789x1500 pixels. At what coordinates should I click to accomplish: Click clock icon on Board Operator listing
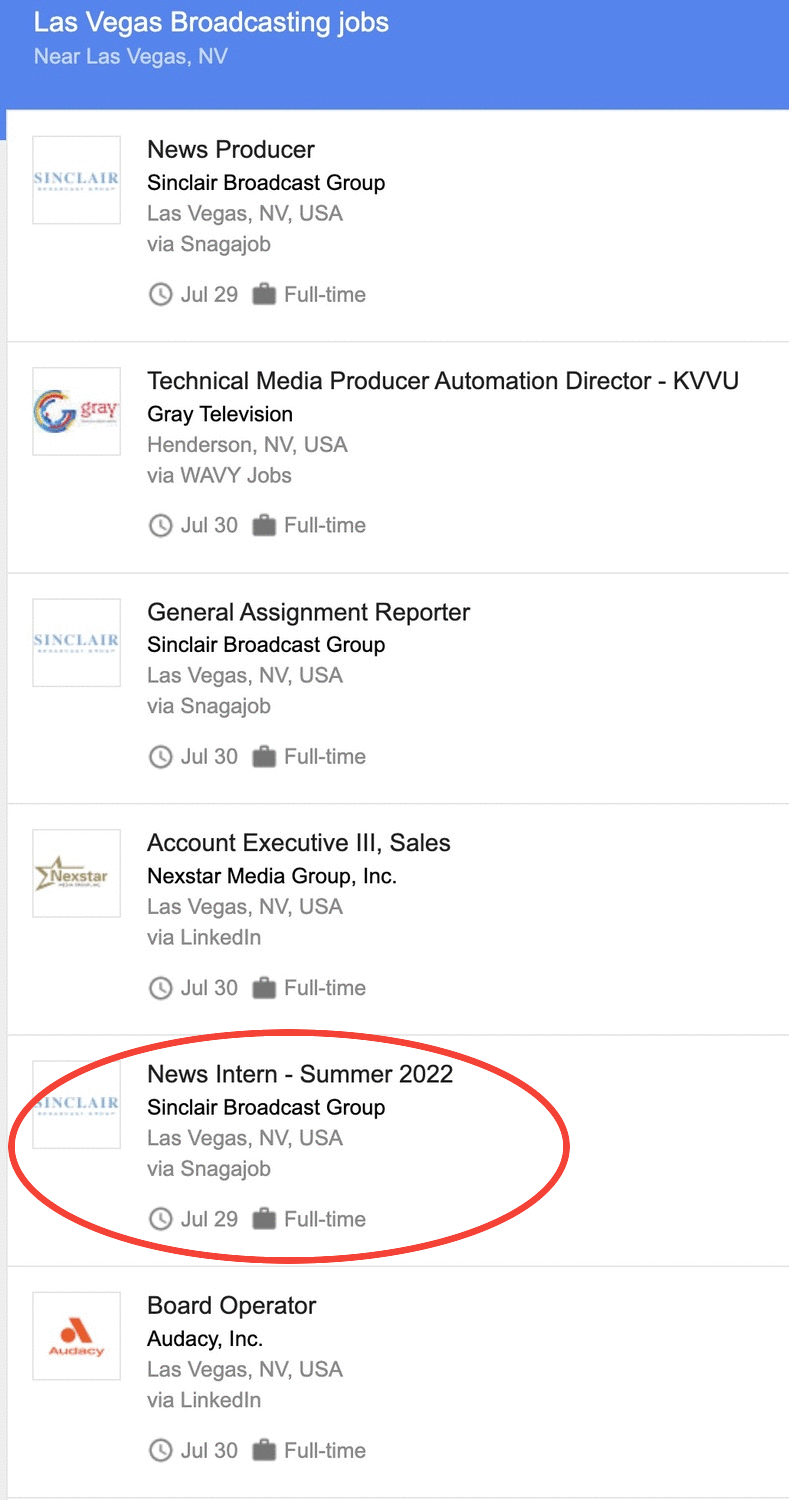click(160, 1450)
